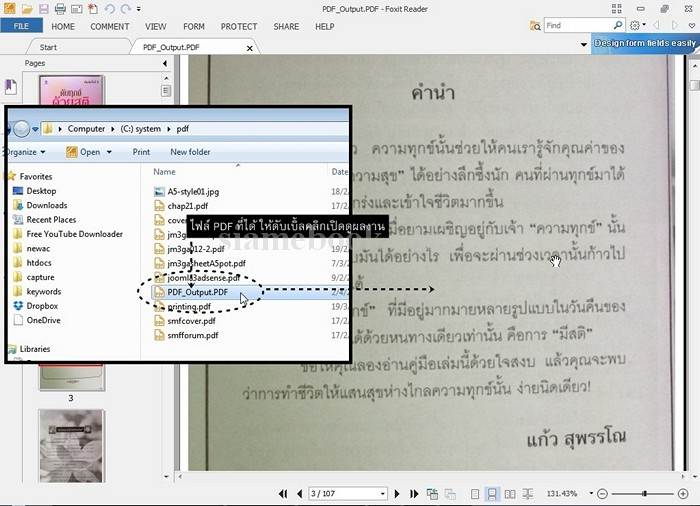This screenshot has height=506, width=700.
Task: Click Print in the Explorer window toolbar
Action: [x=141, y=152]
